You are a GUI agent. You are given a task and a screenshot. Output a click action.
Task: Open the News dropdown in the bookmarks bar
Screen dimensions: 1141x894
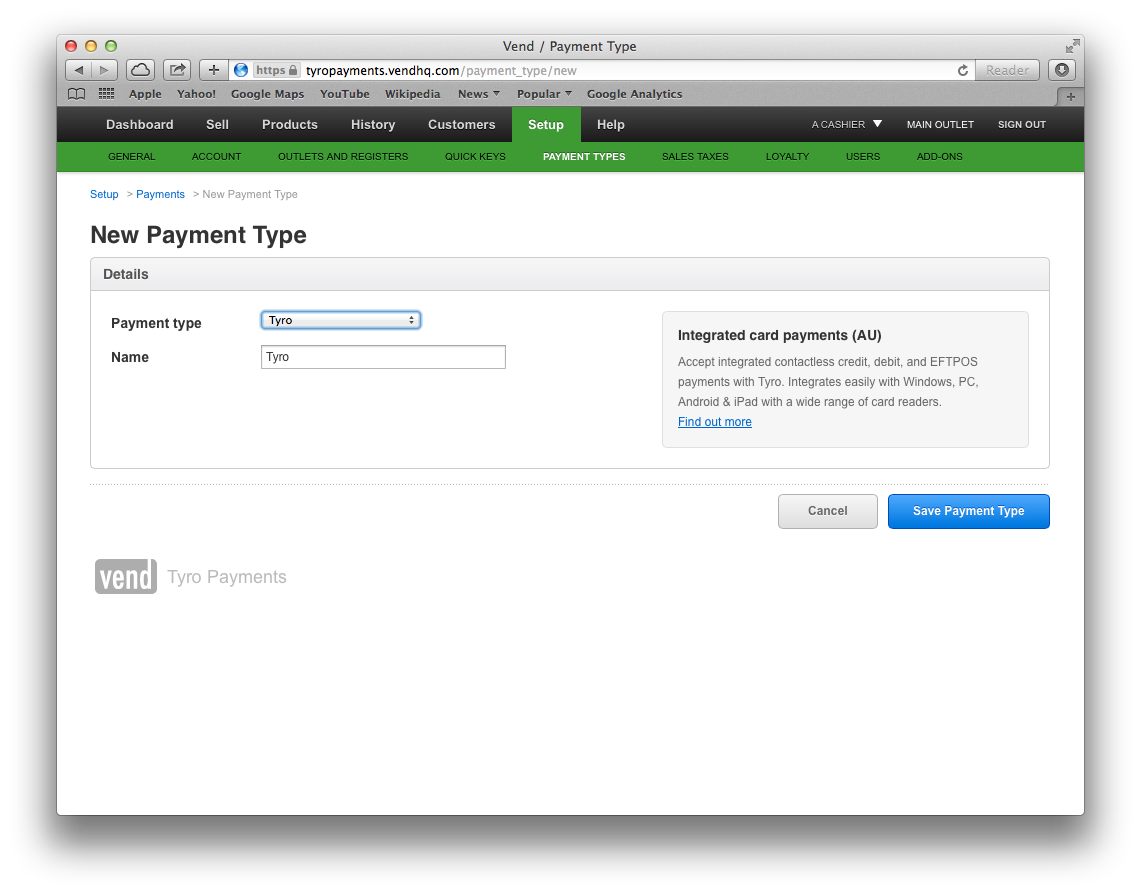pos(478,93)
